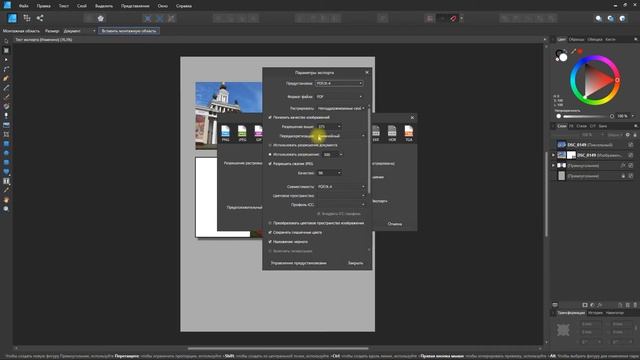Viewport: 640px width, 360px height.
Task: Select the Ellipse shape tool
Action: tap(6, 153)
